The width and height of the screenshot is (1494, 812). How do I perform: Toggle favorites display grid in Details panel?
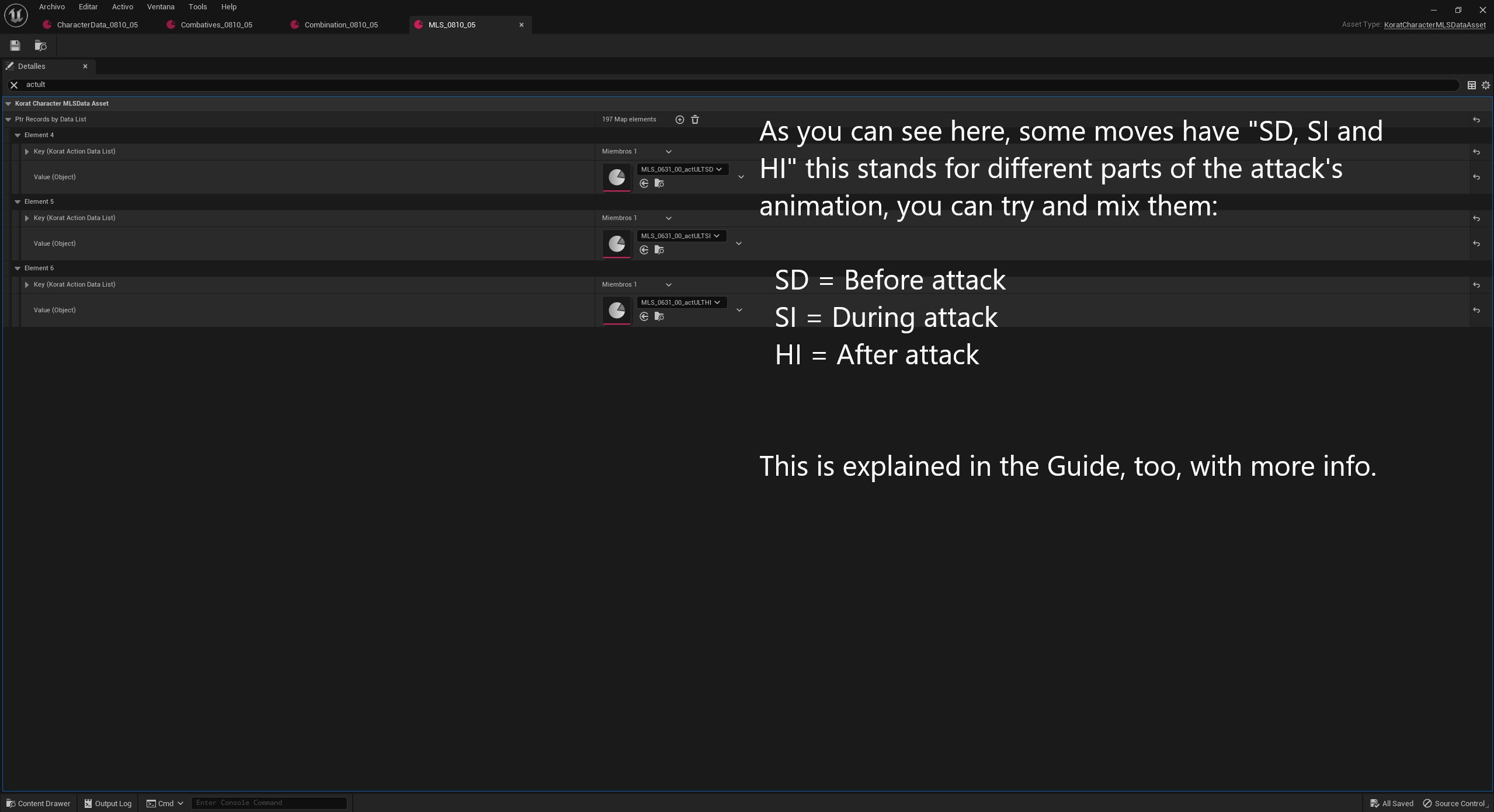point(1471,85)
